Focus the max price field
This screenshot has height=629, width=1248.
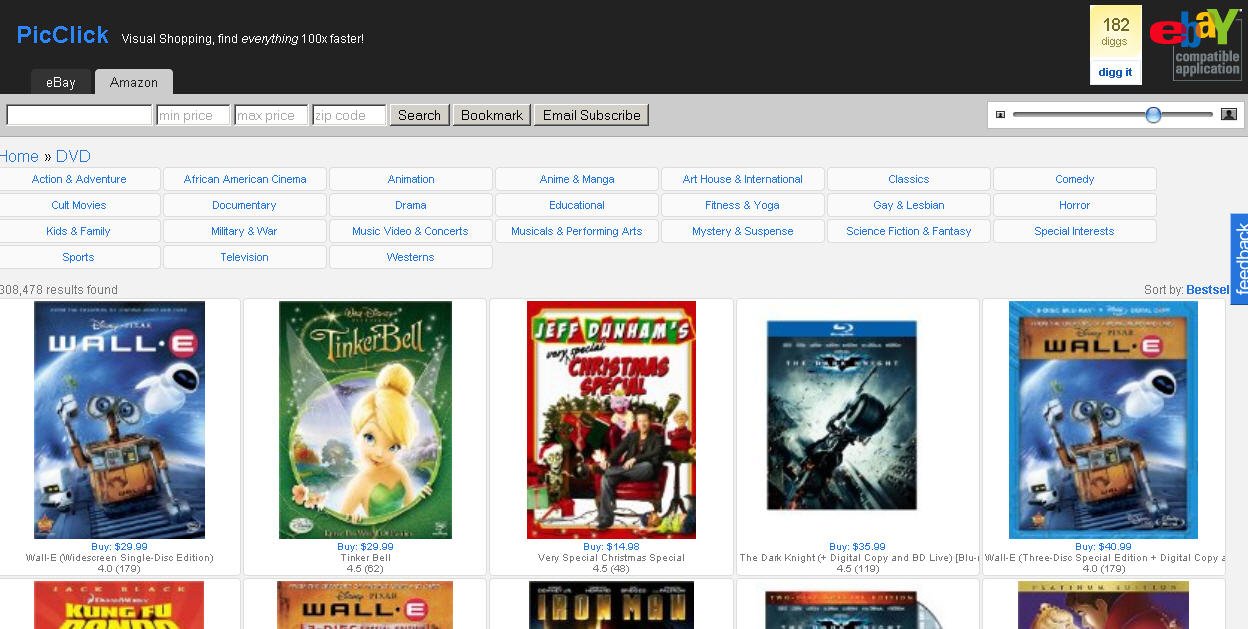(x=271, y=115)
